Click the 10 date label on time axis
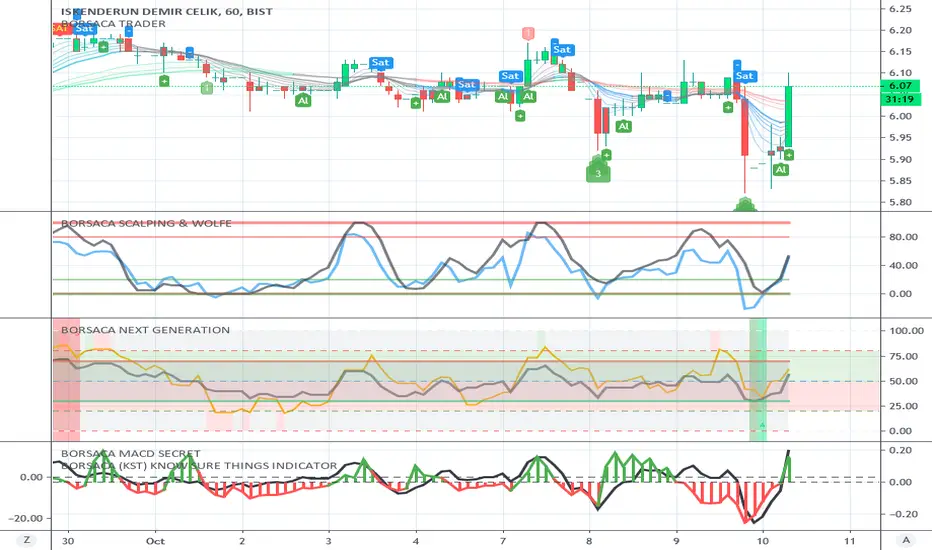Viewport: 932px width, 550px height. (x=763, y=540)
